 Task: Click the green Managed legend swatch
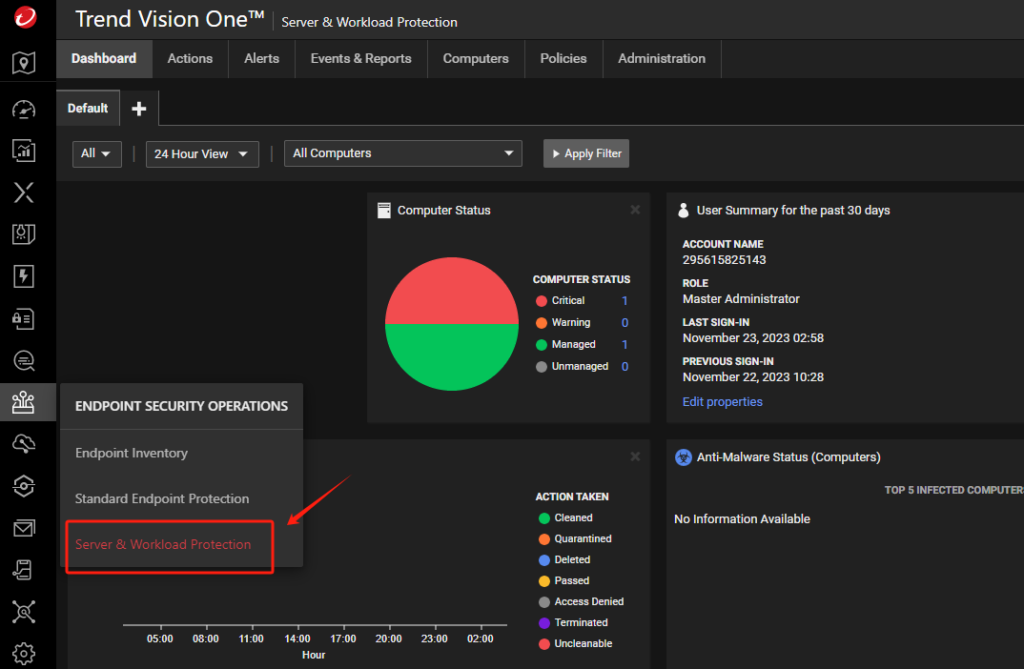pos(541,345)
